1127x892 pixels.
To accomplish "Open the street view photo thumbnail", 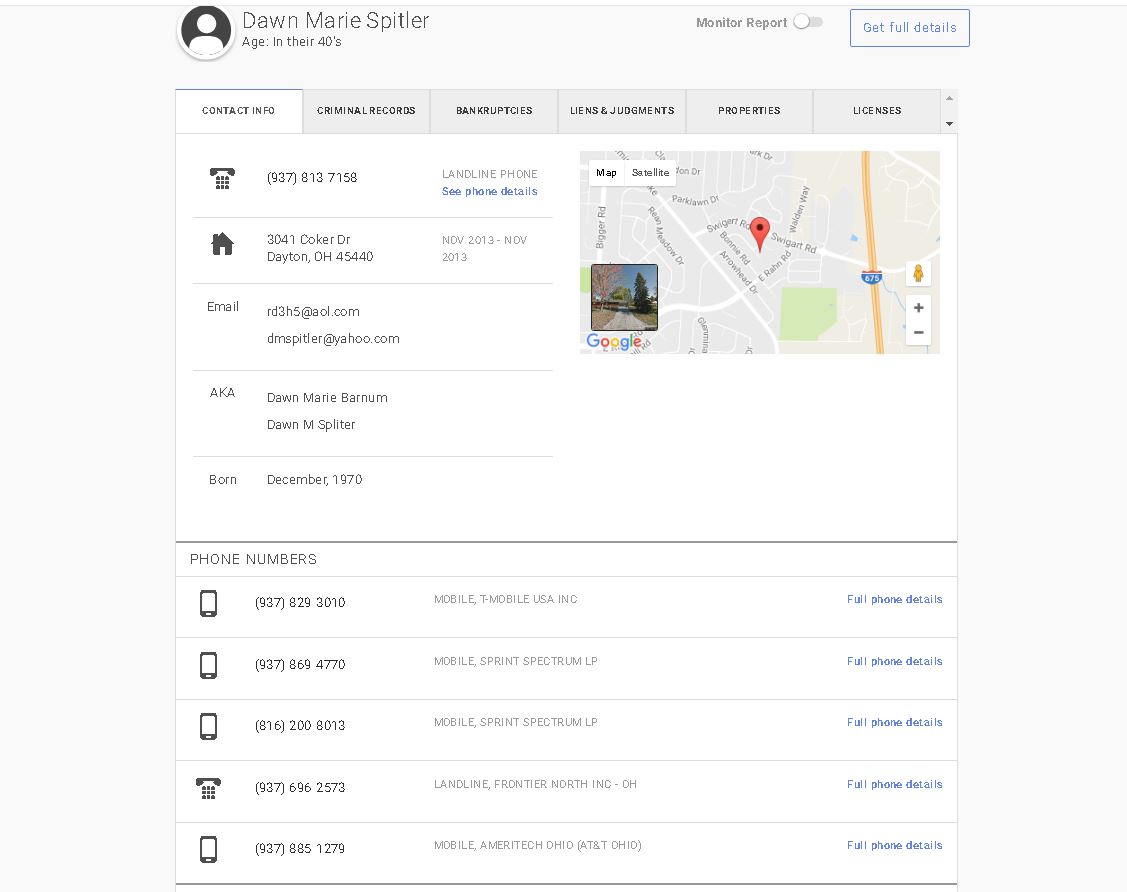I will (624, 297).
